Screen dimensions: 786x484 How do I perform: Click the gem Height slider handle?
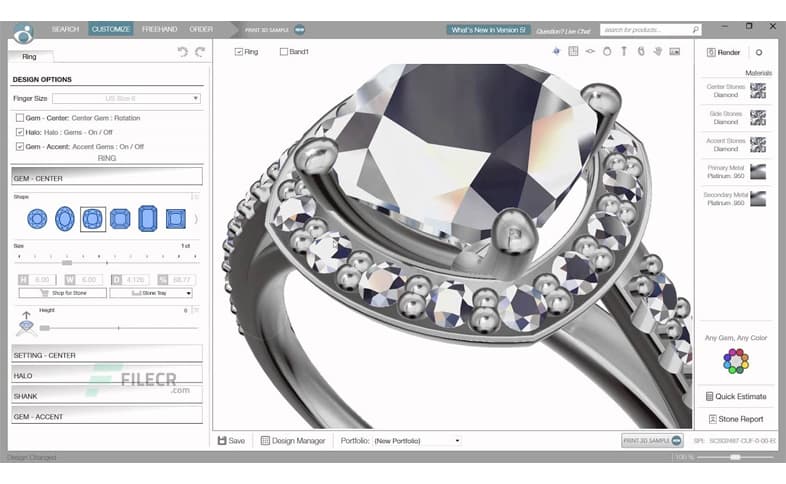(45, 328)
